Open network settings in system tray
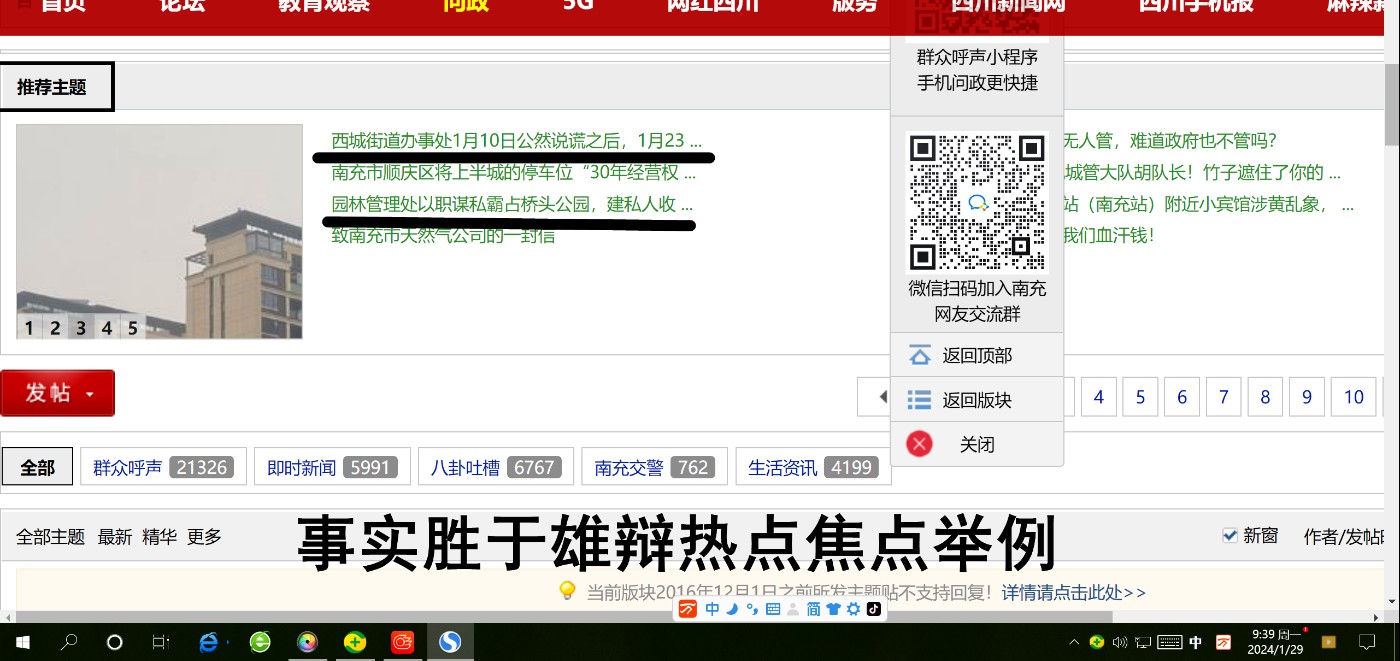Viewport: 1400px width, 661px height. (x=1143, y=642)
